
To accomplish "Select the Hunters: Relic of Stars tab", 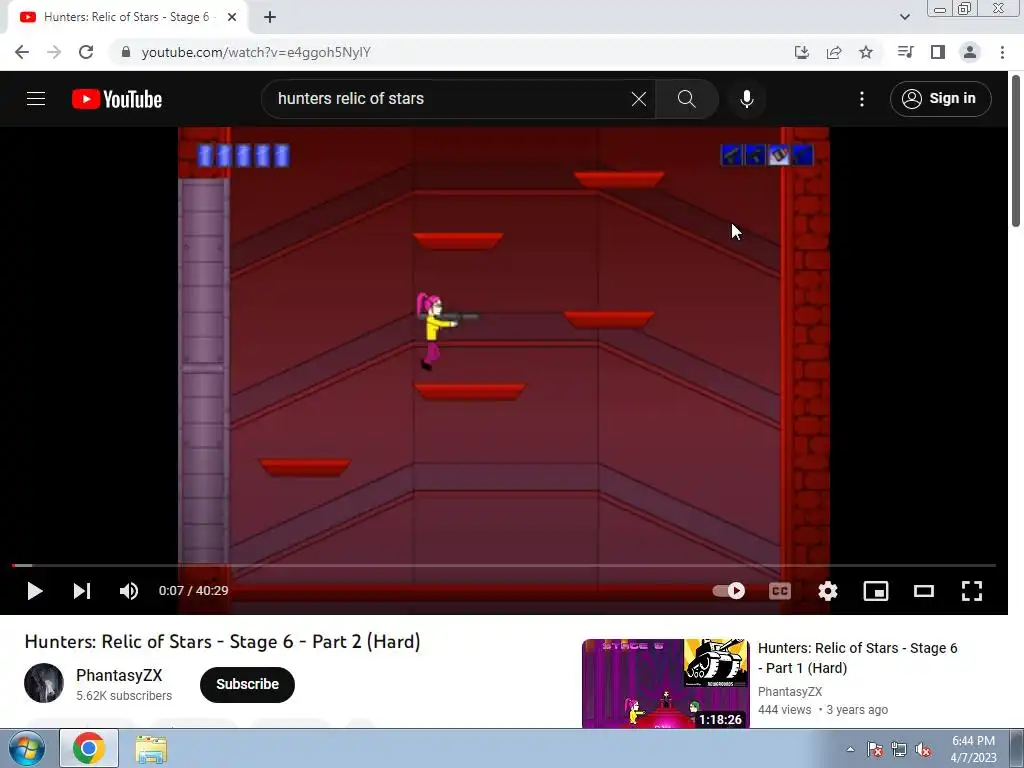I will 127,17.
